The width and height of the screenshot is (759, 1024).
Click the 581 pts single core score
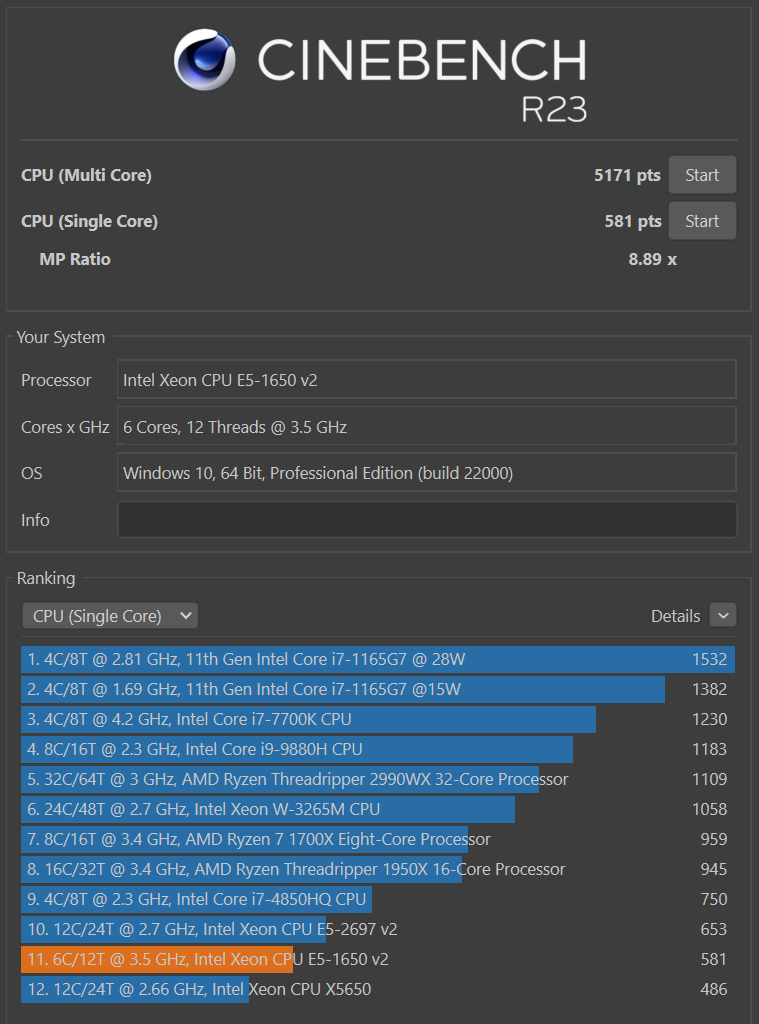click(633, 221)
